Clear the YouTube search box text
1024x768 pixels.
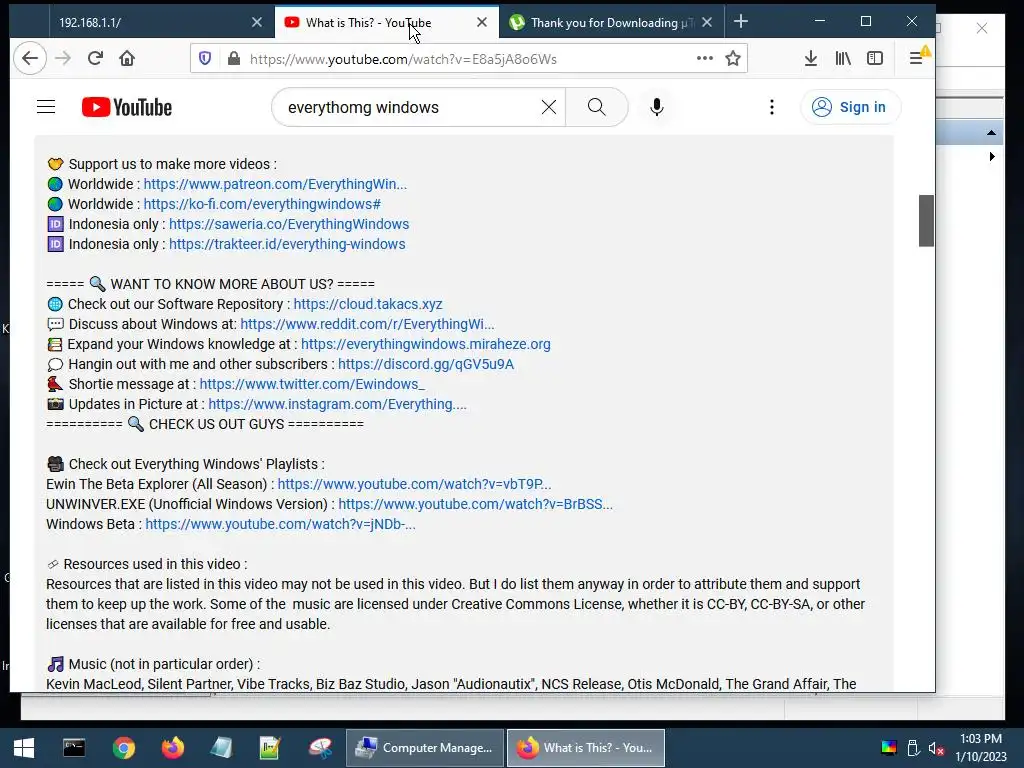point(549,107)
